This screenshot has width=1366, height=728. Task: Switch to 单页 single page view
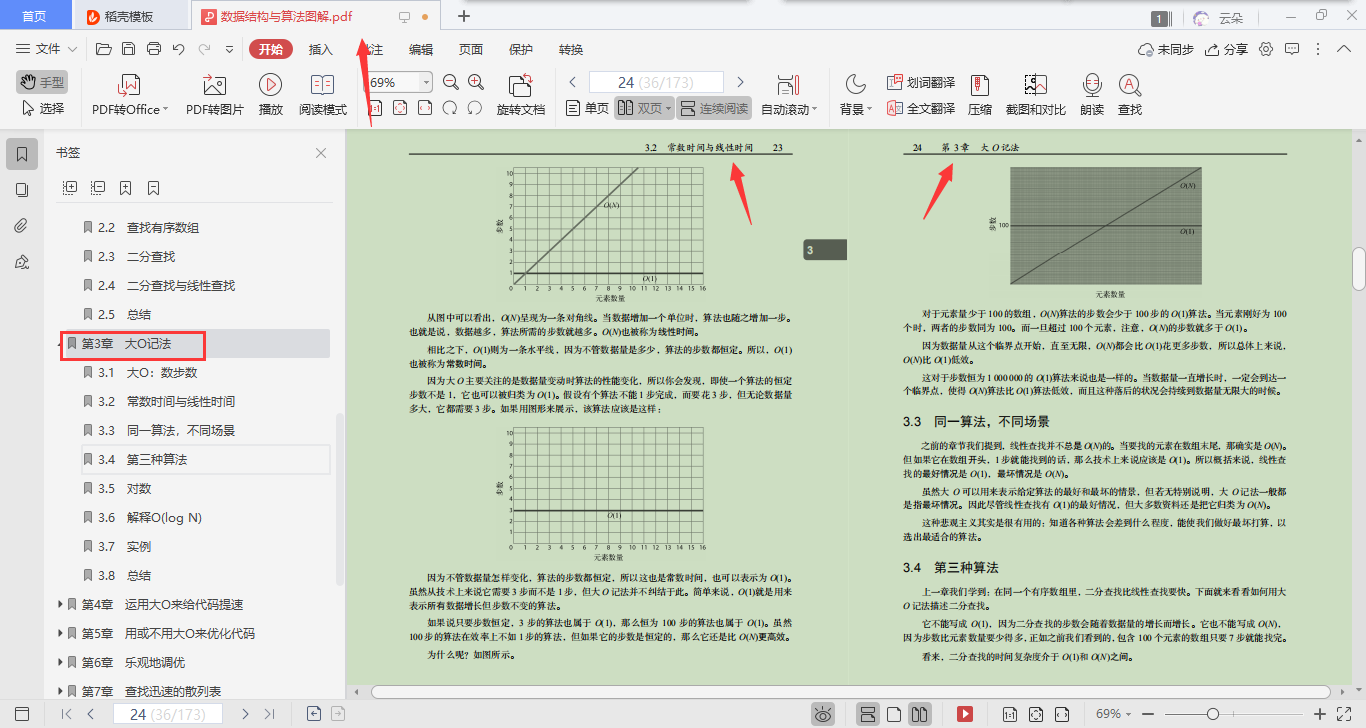tap(587, 108)
